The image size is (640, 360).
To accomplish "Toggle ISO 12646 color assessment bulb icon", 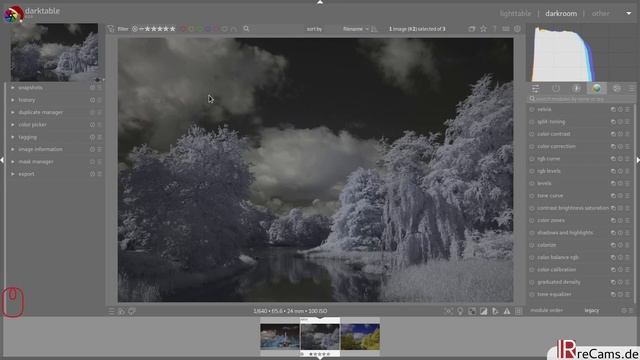I will [460, 311].
